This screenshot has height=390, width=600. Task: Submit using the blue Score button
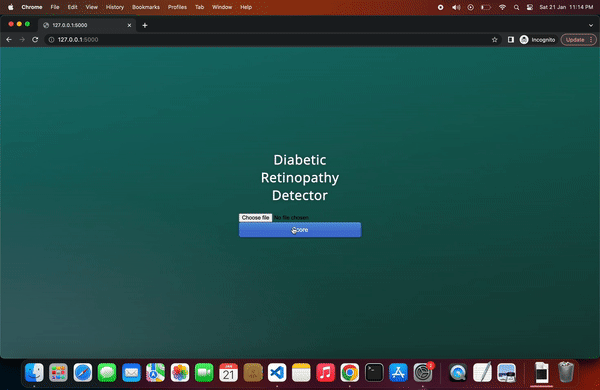tap(300, 230)
